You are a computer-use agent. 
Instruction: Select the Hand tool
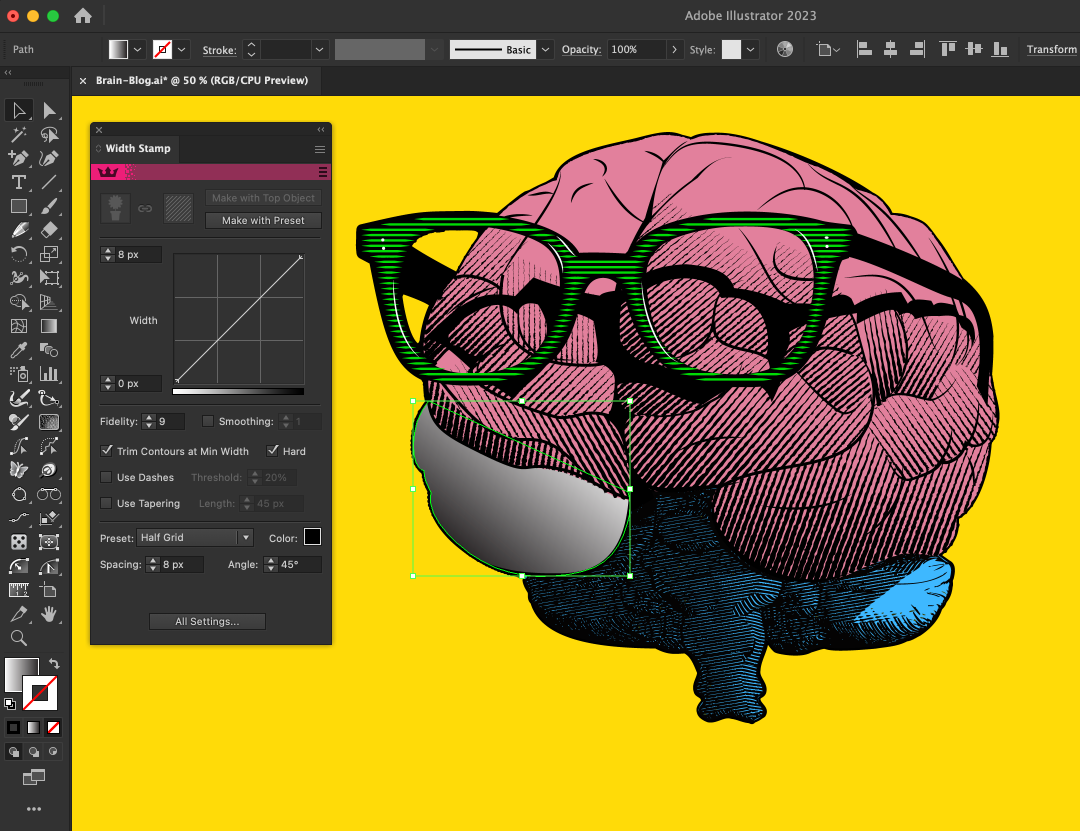49,614
